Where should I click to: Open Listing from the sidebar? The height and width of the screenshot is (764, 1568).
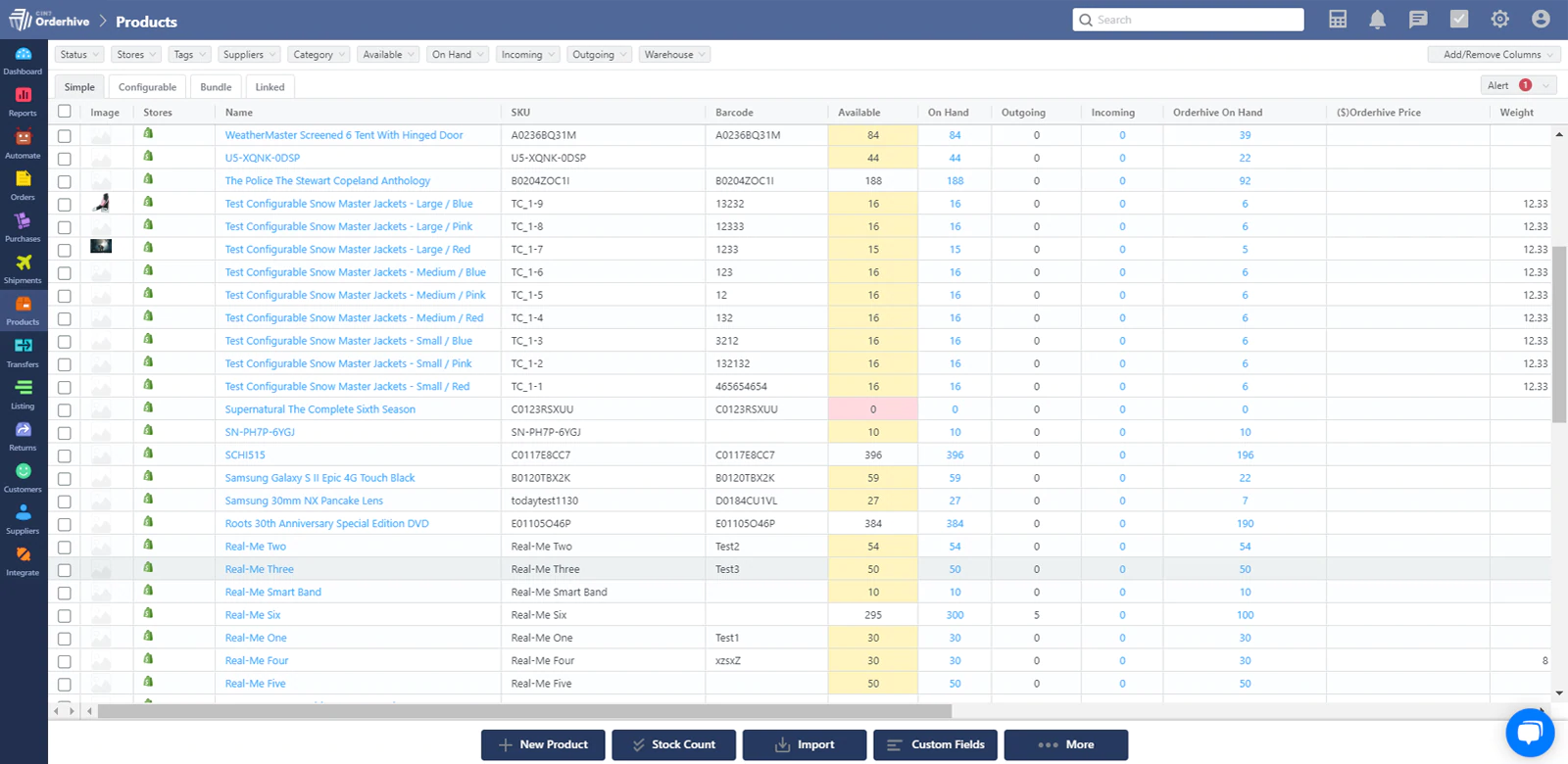pos(23,394)
